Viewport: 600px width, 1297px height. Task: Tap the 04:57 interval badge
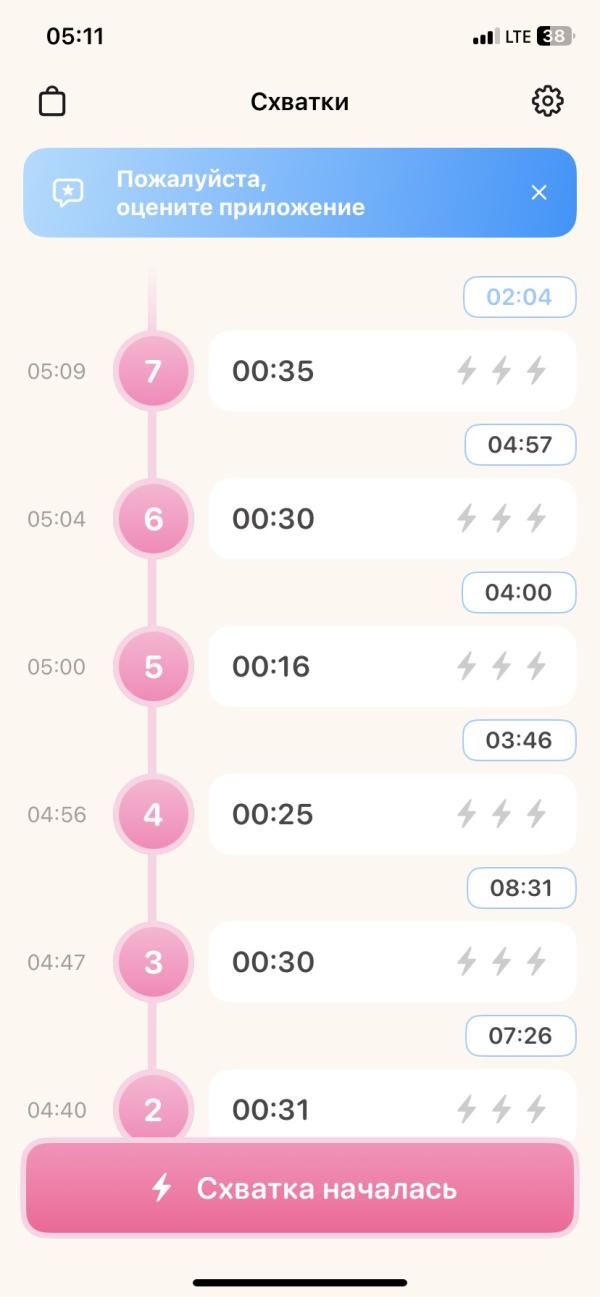pyautogui.click(x=520, y=445)
